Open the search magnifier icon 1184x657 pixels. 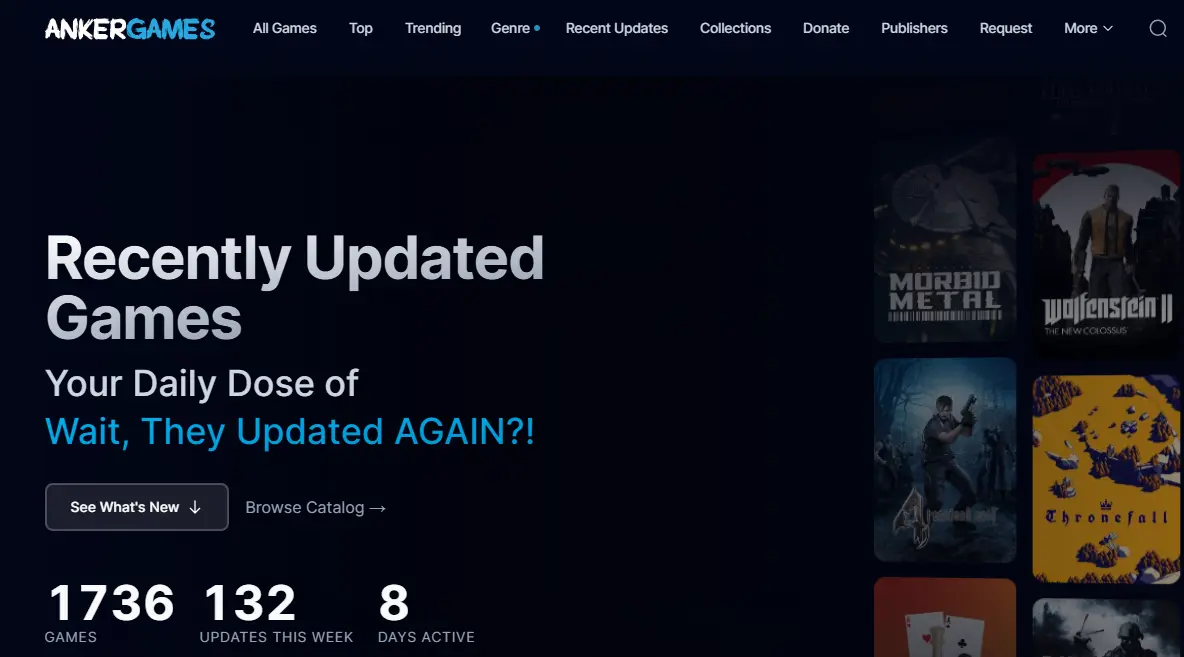coord(1158,29)
